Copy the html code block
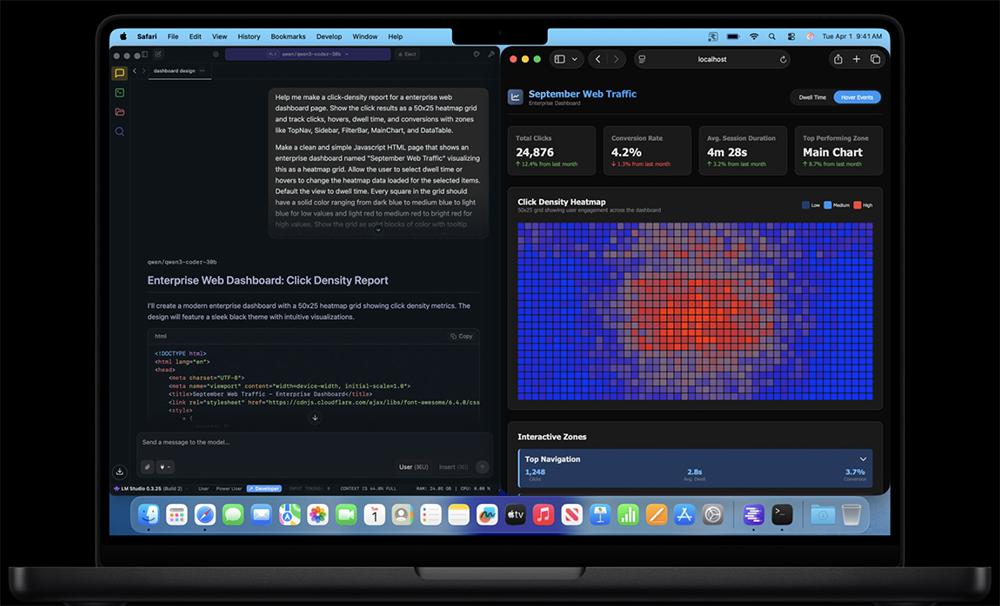 (461, 336)
